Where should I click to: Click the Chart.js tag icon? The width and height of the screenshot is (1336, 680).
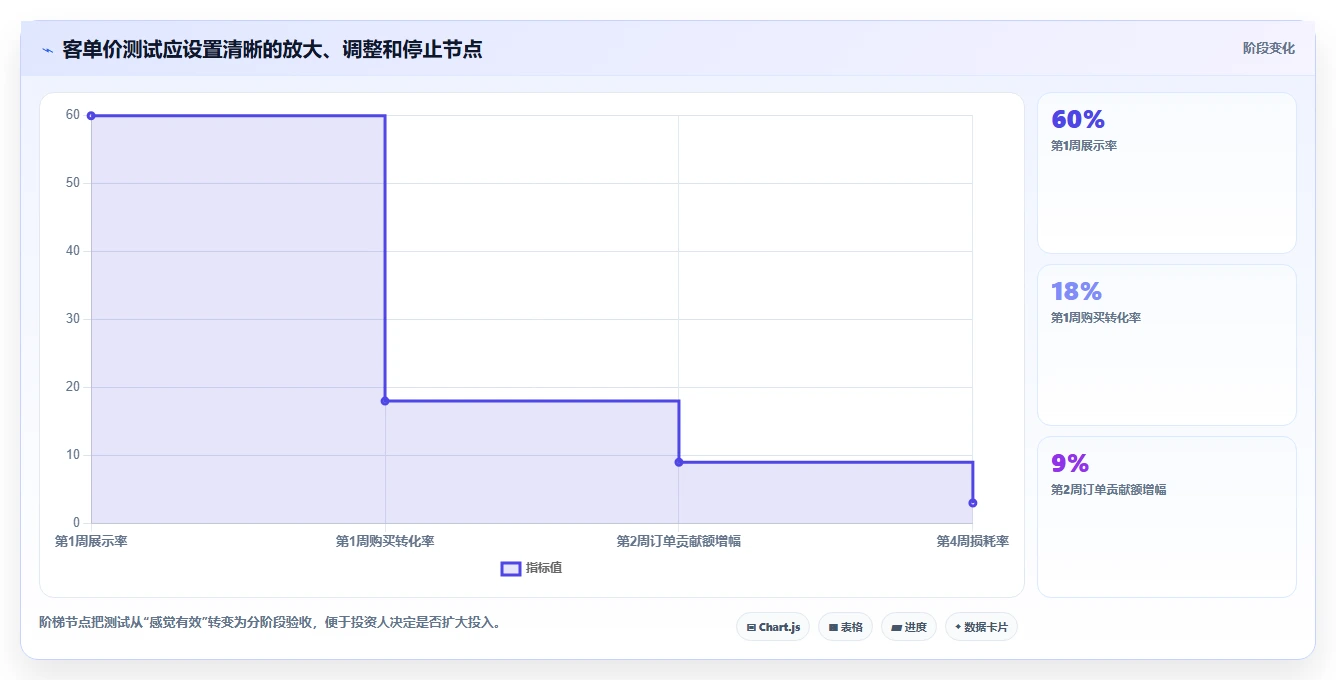[751, 628]
